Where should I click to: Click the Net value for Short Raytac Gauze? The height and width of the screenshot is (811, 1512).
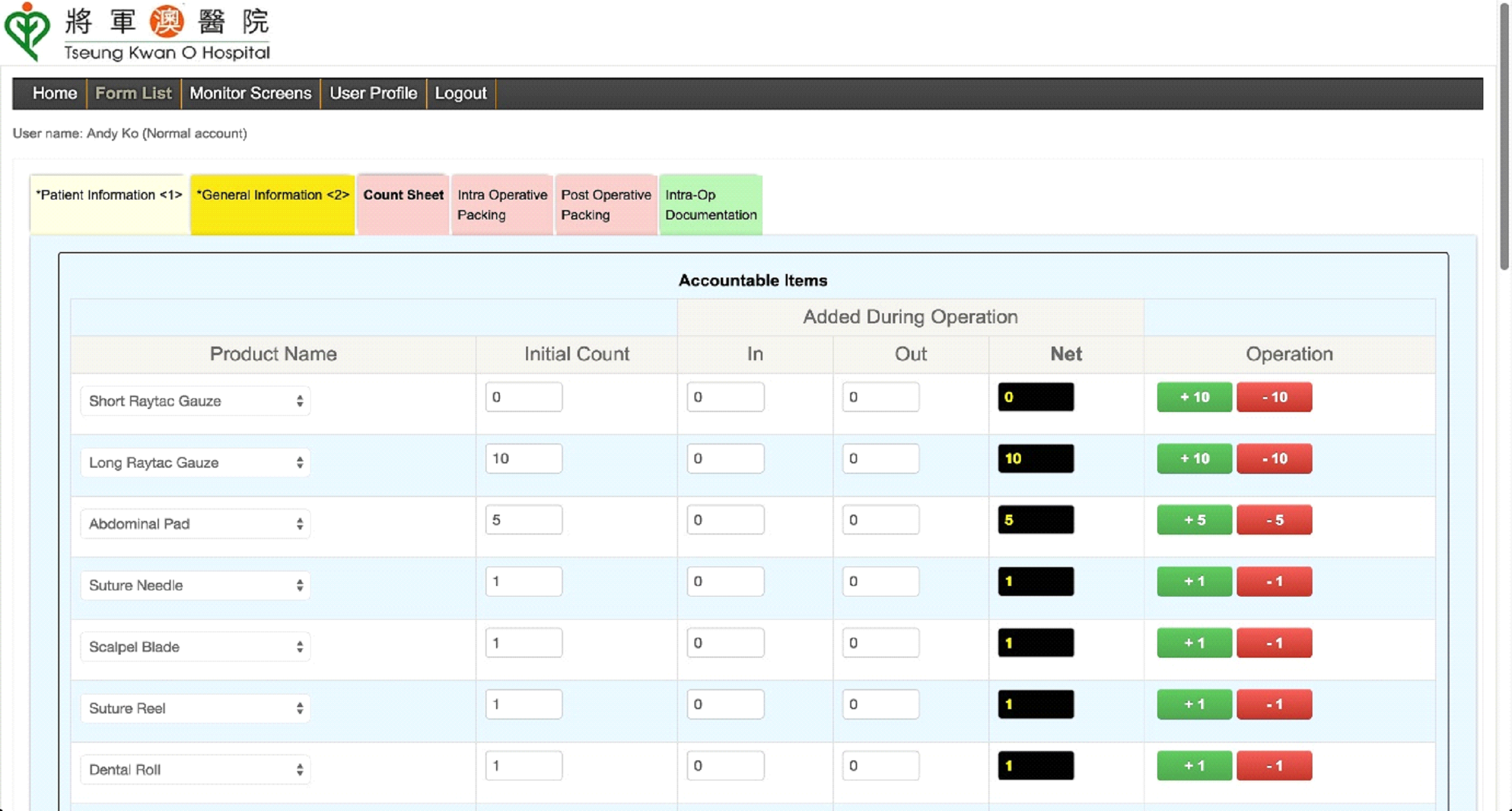1036,397
